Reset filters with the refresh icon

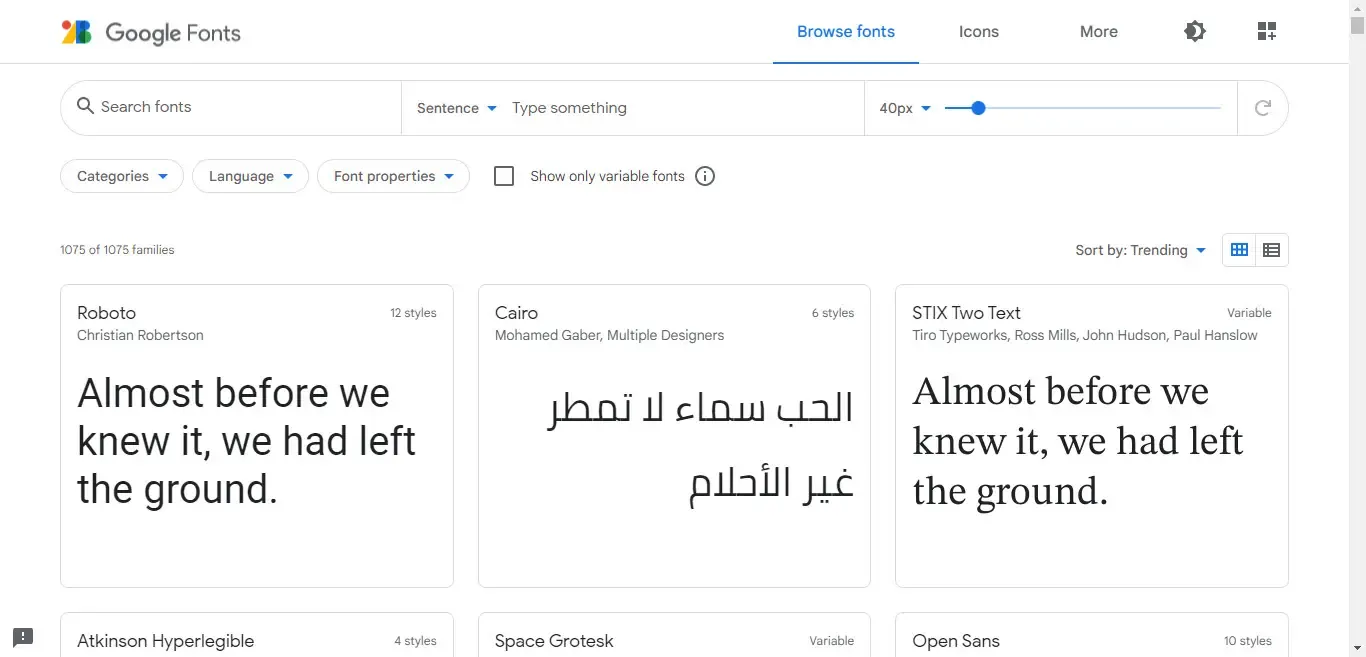point(1263,108)
